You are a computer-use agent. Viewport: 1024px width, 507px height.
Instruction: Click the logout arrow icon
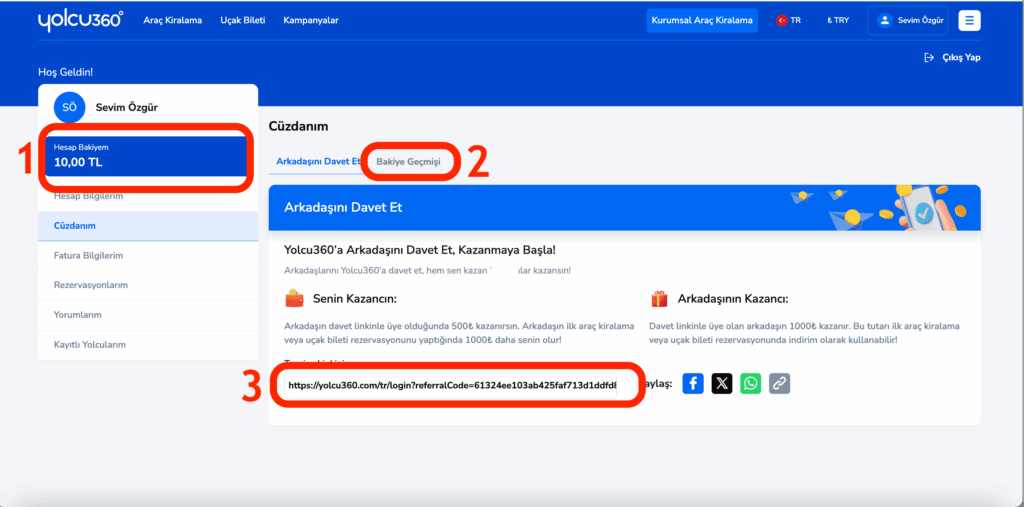(x=929, y=57)
